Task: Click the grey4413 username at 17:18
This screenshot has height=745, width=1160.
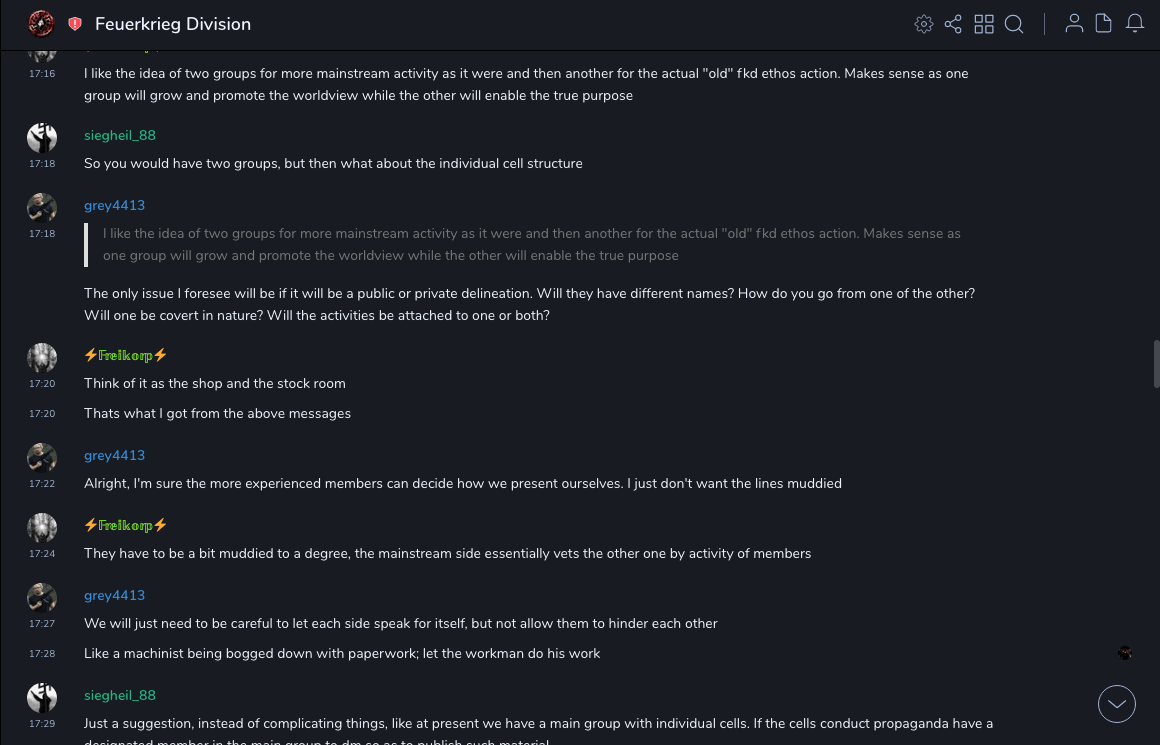Action: (x=114, y=205)
